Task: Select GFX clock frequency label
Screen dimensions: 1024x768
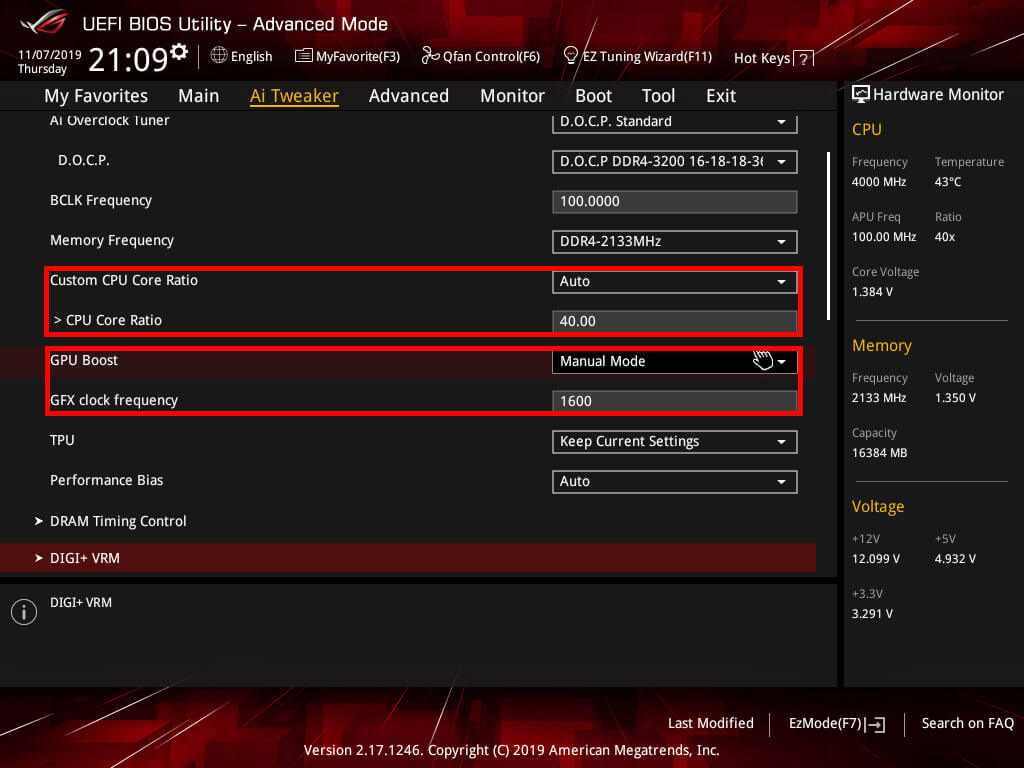Action: click(x=114, y=400)
